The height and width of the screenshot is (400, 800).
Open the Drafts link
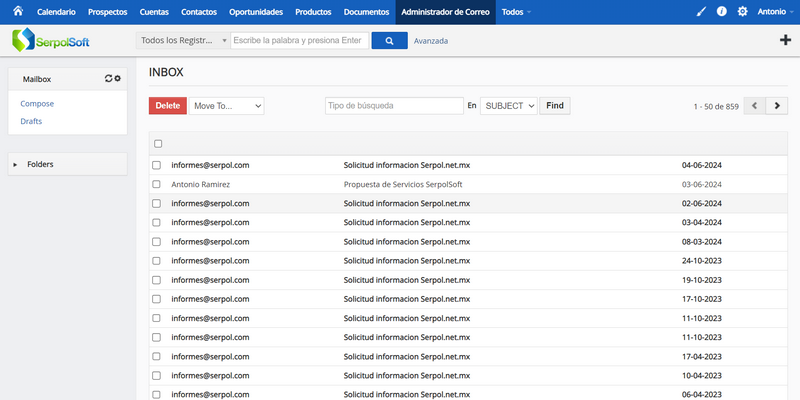pos(31,121)
